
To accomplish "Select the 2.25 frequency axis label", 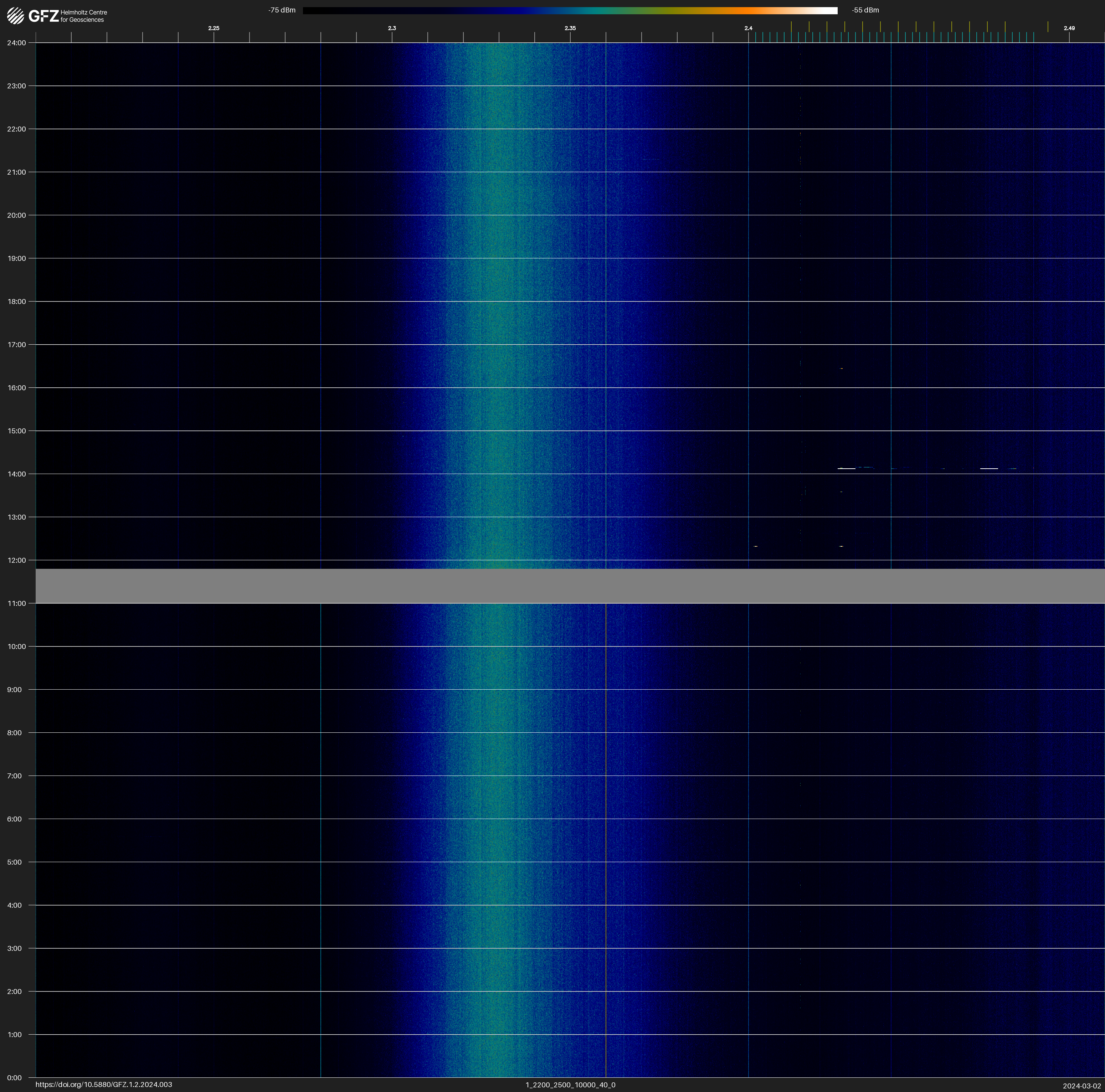I will [x=213, y=28].
